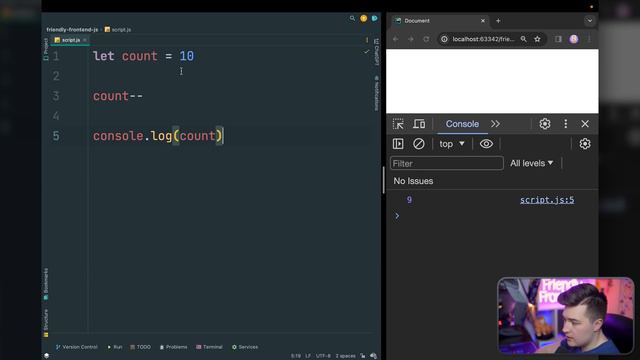This screenshot has height=360, width=640.
Task: Bookmark this page with the star icon
Action: click(x=537, y=39)
